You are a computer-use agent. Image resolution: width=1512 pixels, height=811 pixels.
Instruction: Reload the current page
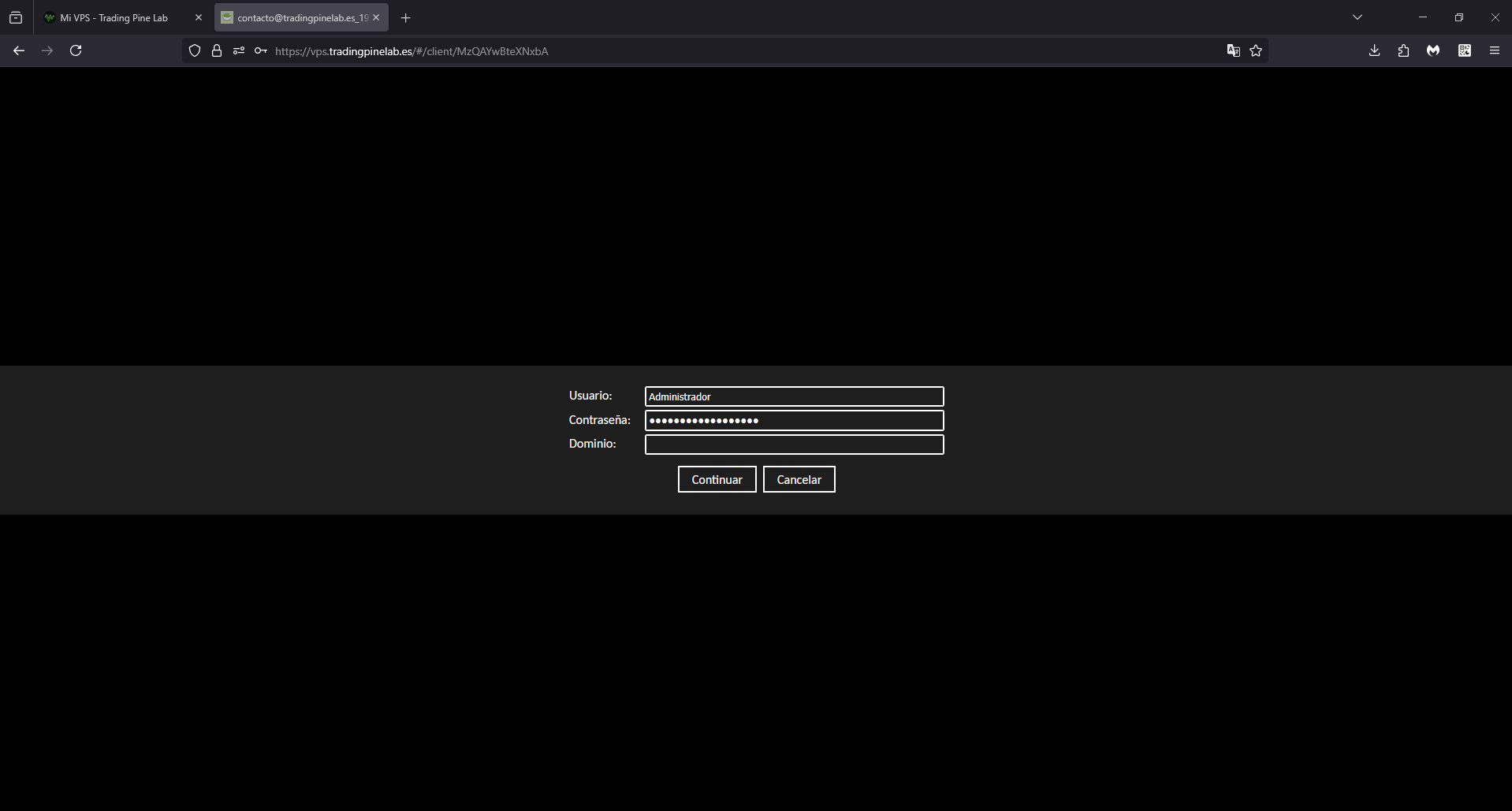coord(76,50)
